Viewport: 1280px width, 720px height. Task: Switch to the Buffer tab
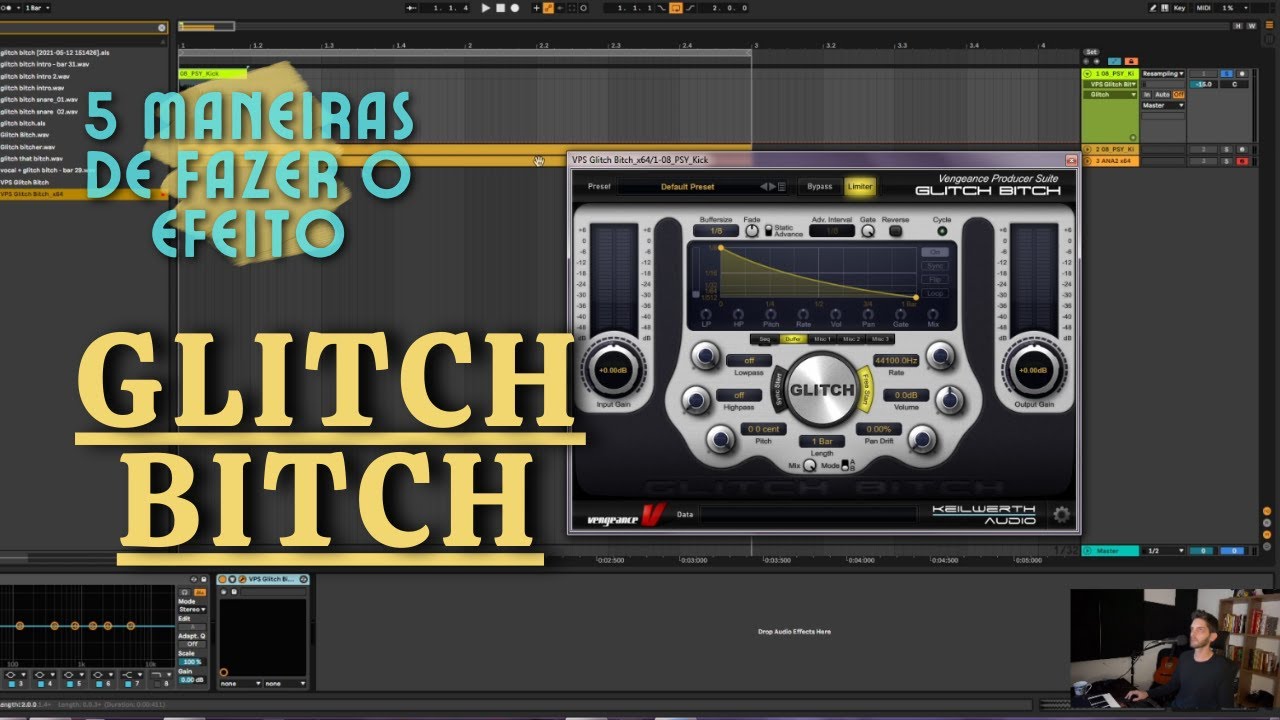point(794,339)
